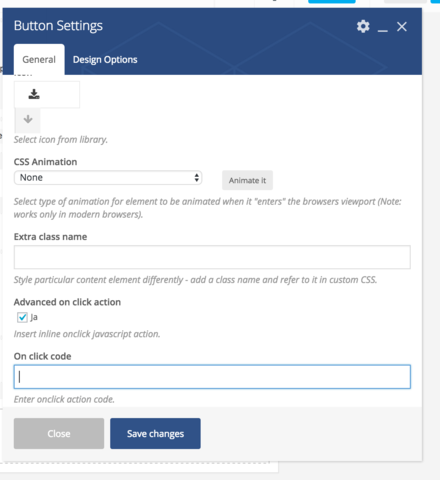Click the Animate it button
Image resolution: width=440 pixels, height=480 pixels.
[x=247, y=180]
